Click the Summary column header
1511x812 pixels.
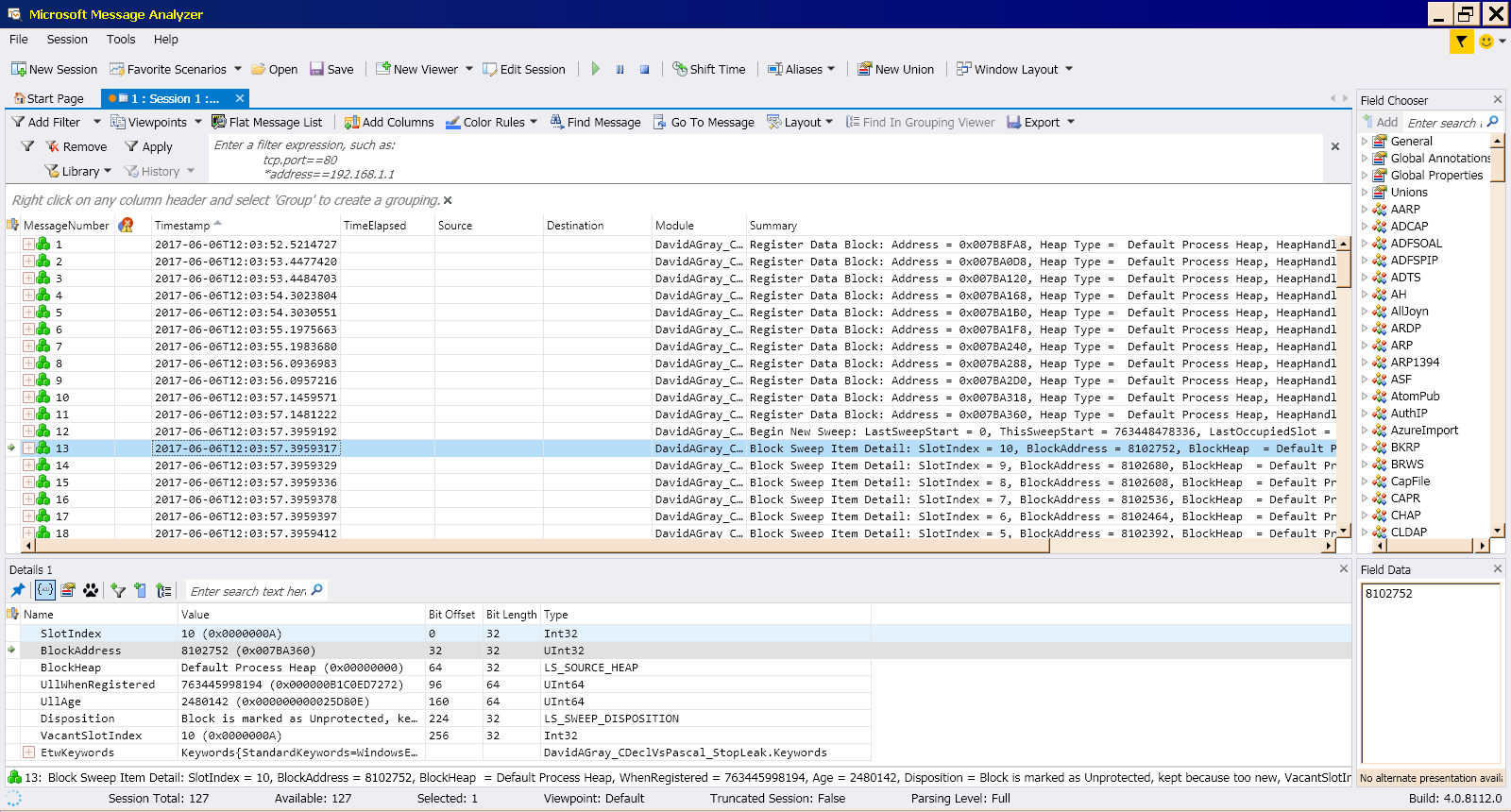click(1044, 226)
